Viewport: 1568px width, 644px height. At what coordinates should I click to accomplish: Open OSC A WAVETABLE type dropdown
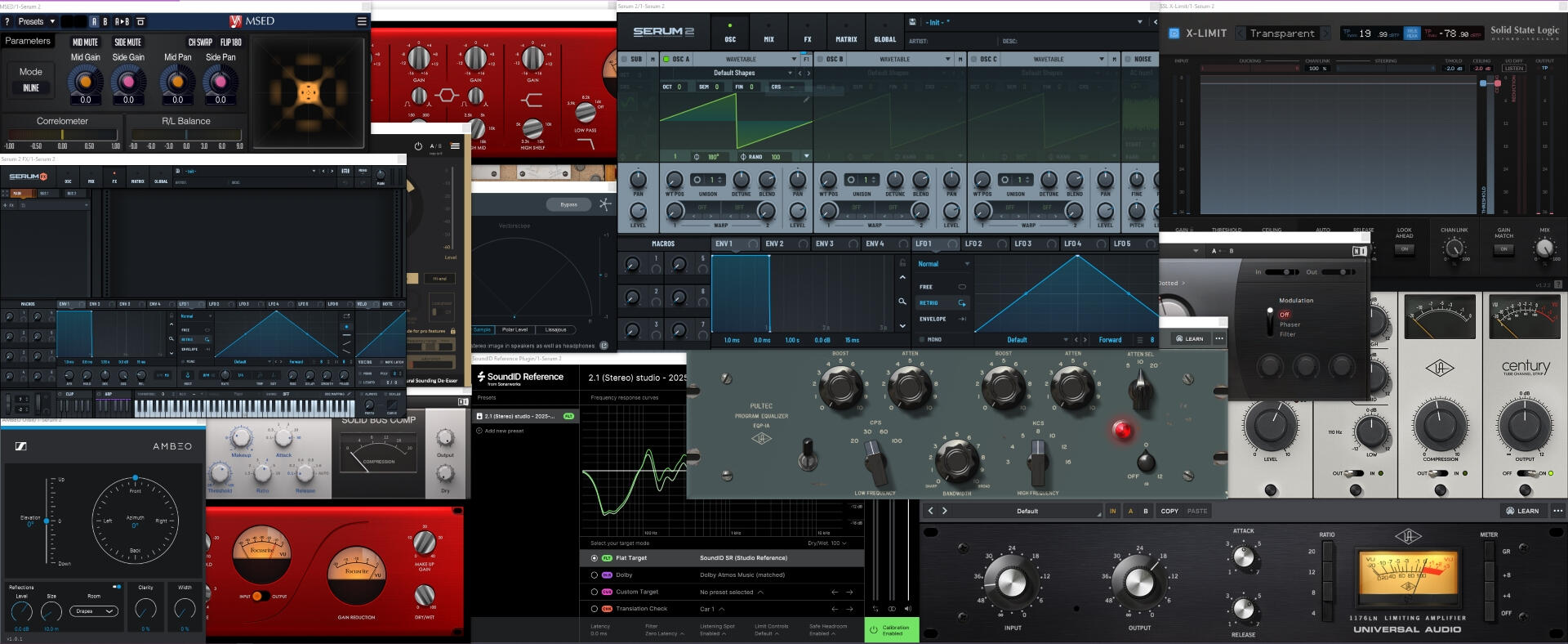pos(746,59)
